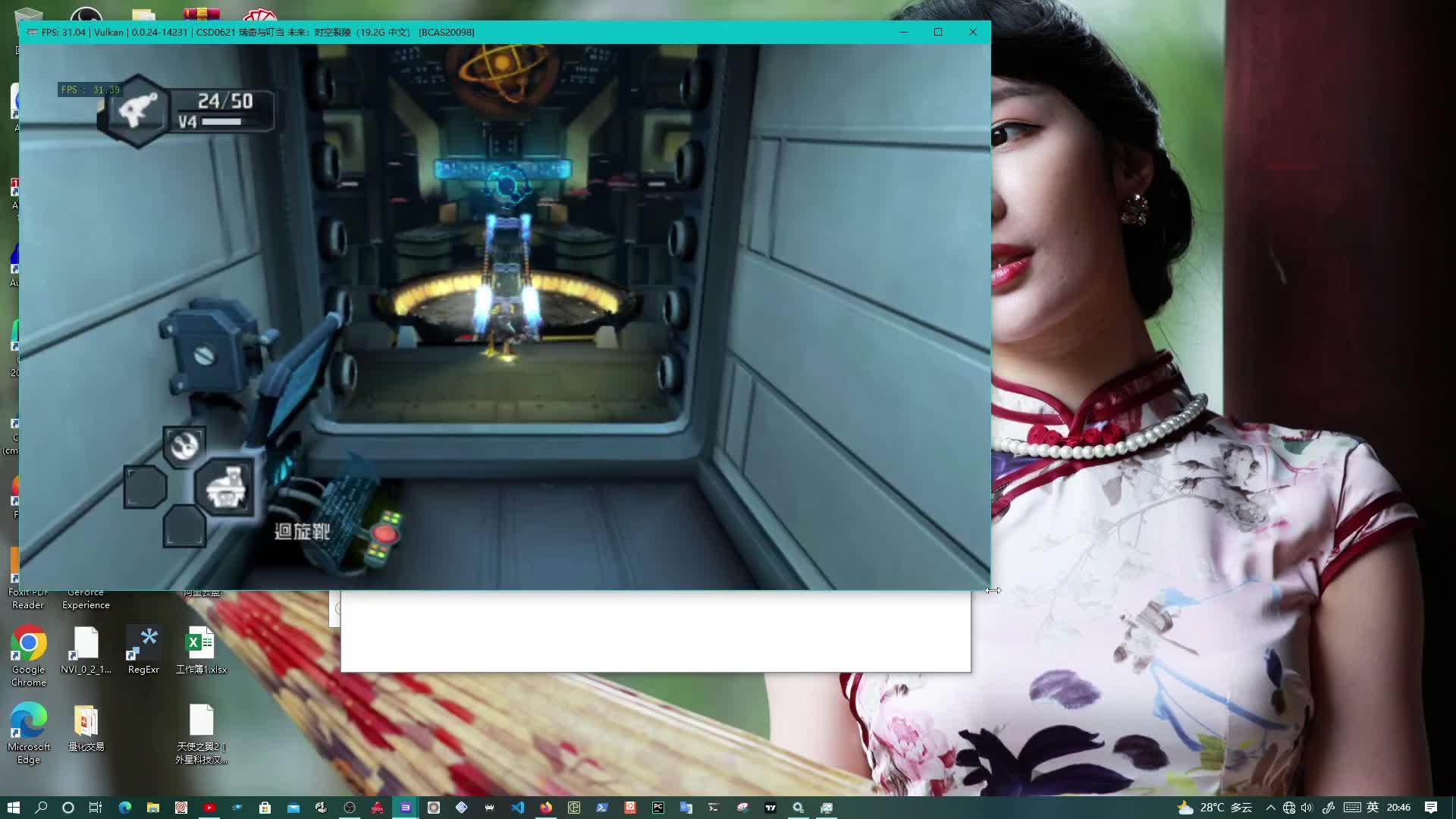Launch Firefox from the taskbar
Image resolution: width=1456 pixels, height=819 pixels.
pyautogui.click(x=546, y=807)
